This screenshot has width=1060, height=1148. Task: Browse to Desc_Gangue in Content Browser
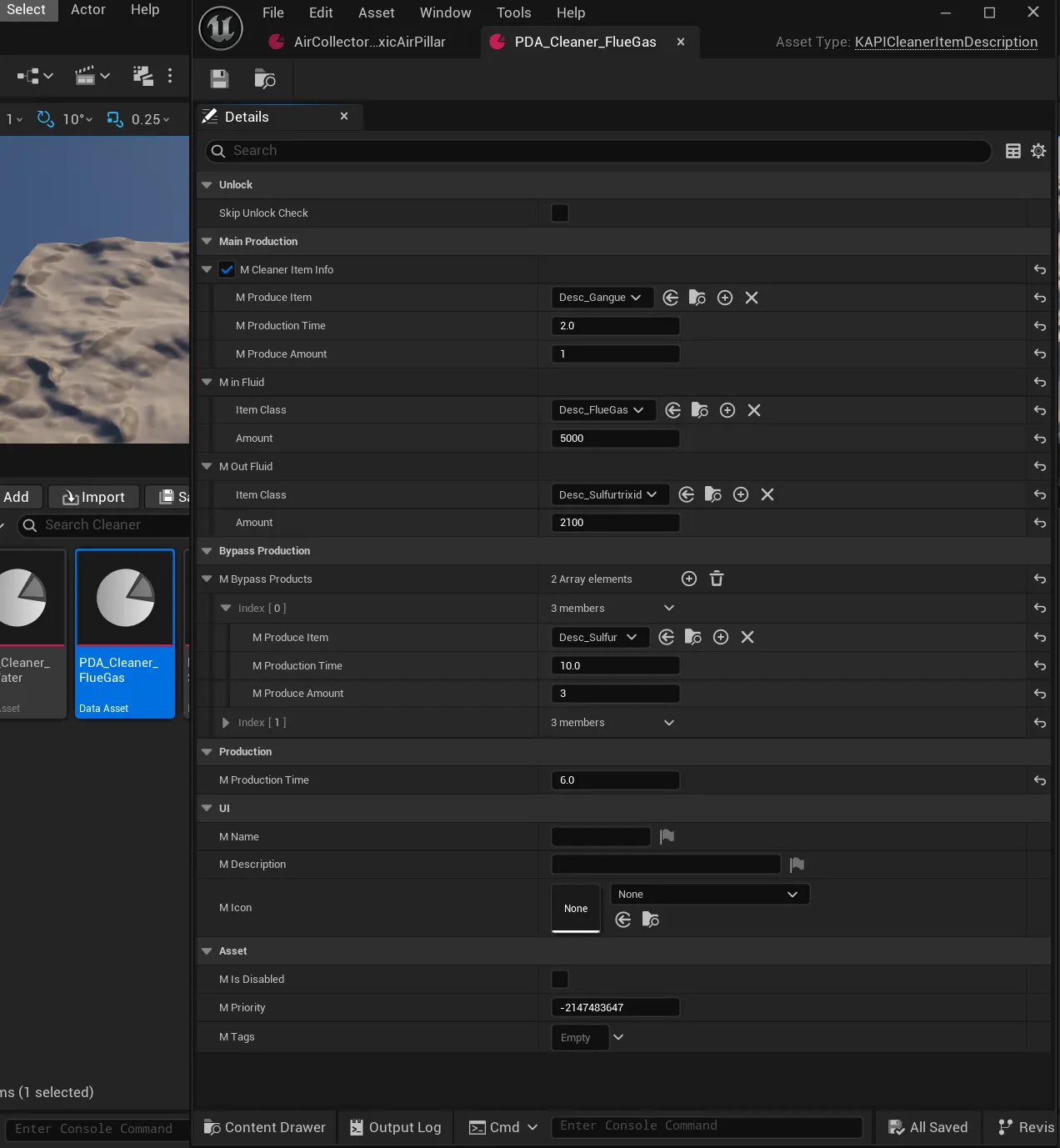[697, 298]
